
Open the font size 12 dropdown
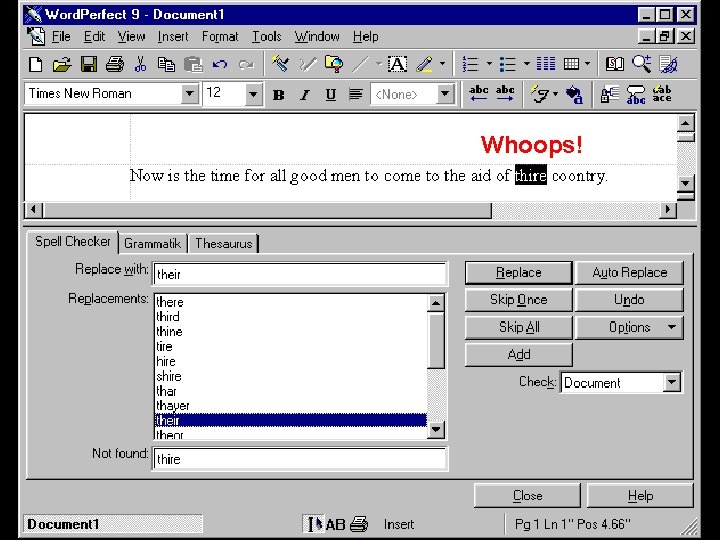click(253, 95)
